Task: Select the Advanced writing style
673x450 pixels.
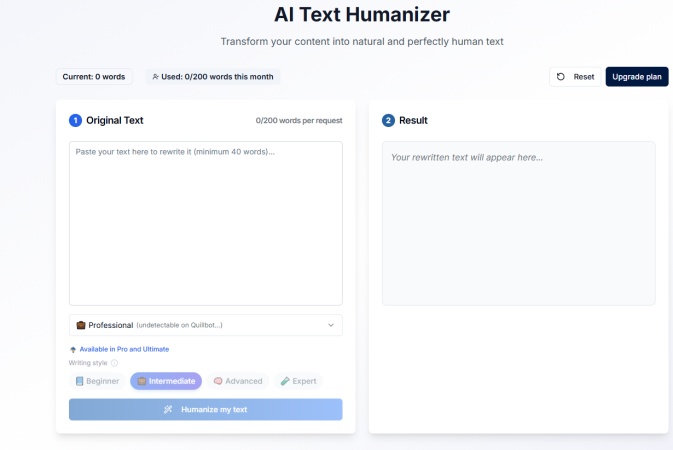Action: tap(238, 381)
